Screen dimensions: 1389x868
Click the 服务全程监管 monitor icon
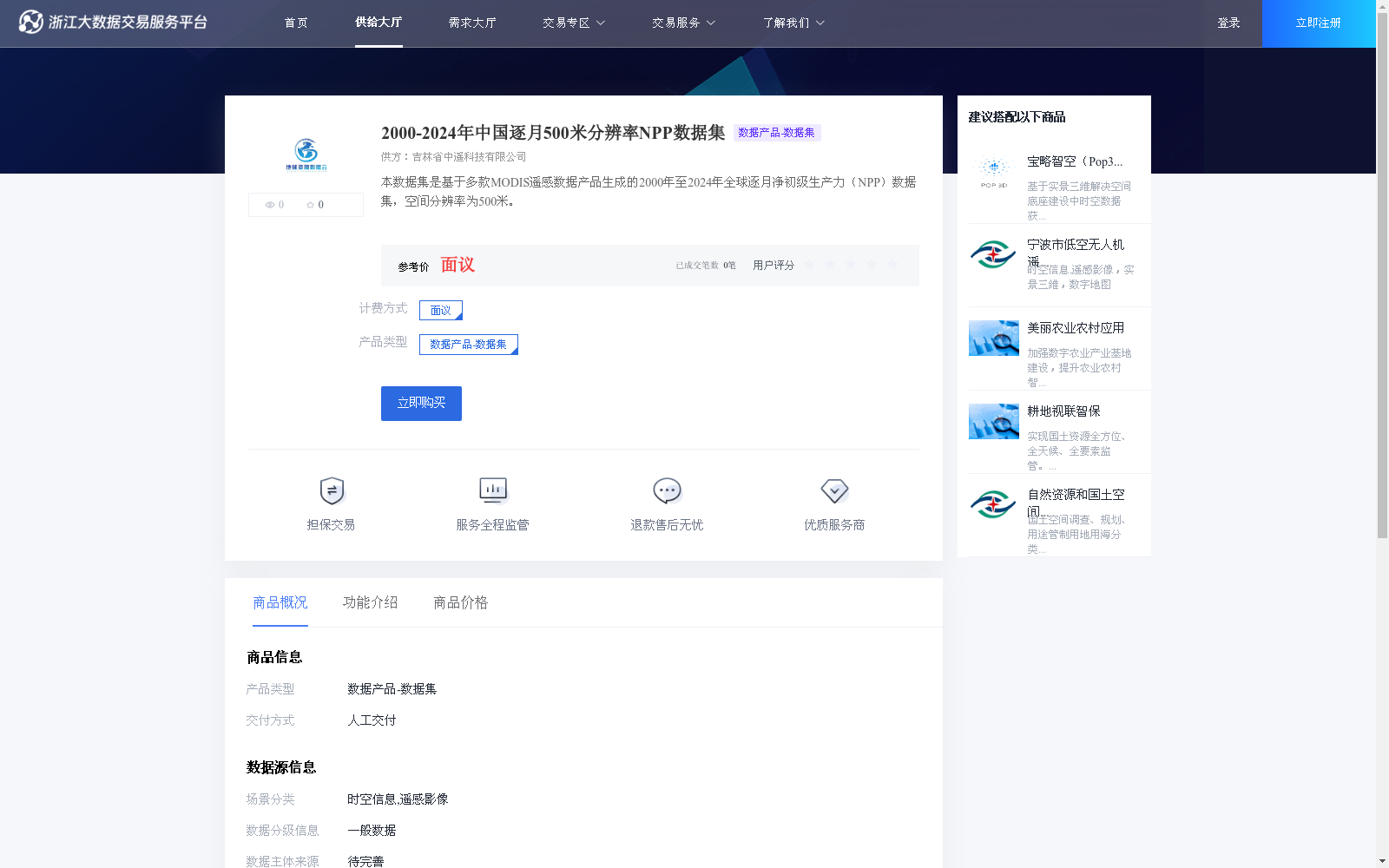492,490
